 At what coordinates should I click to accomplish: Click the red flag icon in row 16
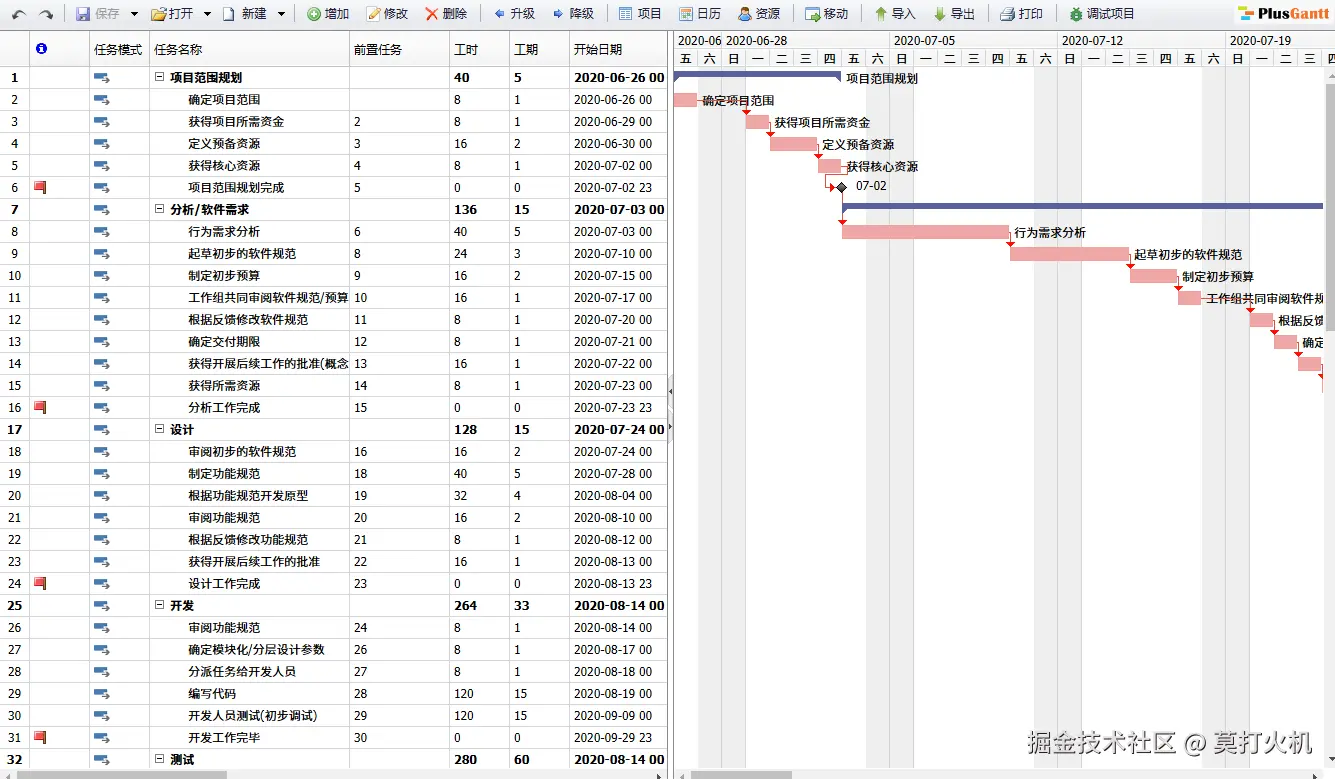[41, 407]
